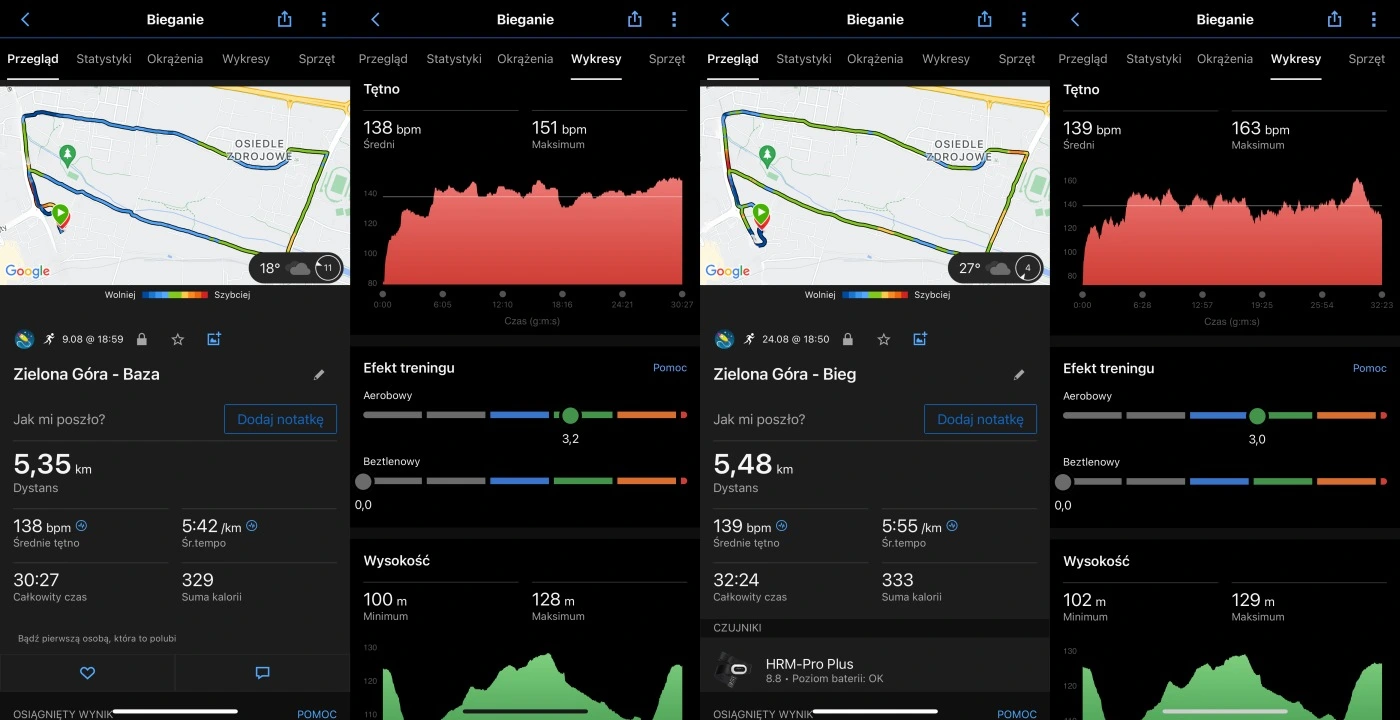The height and width of the screenshot is (720, 1400).
Task: Open the Pomoc link in Efekt treningu
Action: (669, 367)
